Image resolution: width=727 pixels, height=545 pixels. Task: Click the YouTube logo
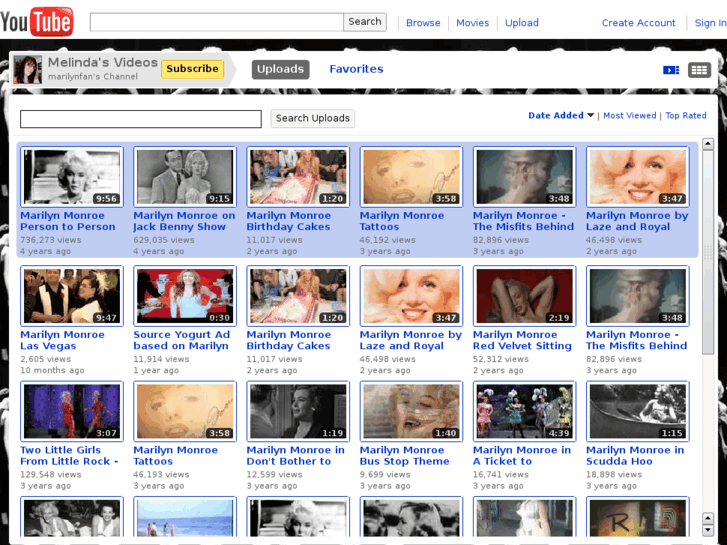(37, 21)
